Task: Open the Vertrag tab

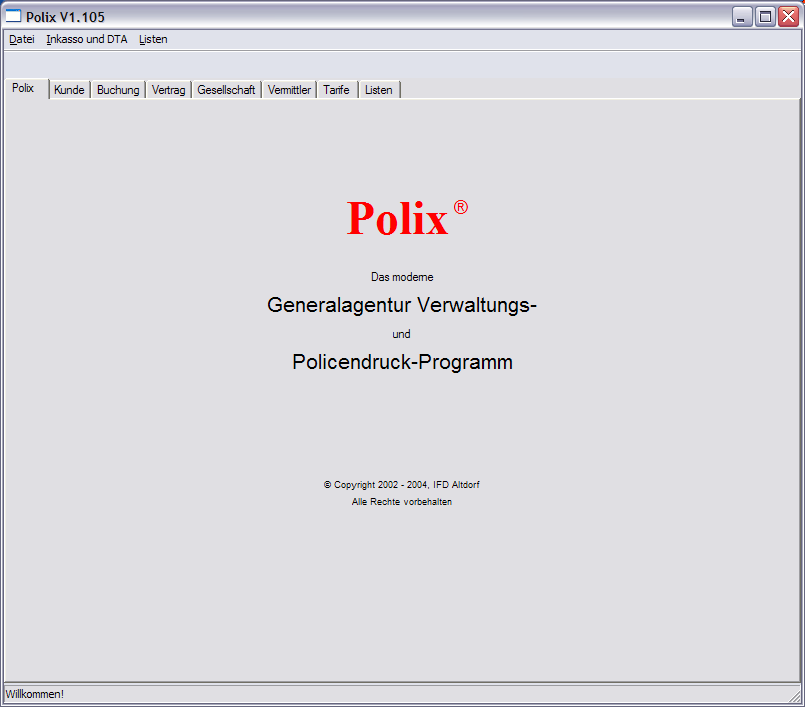Action: 168,90
